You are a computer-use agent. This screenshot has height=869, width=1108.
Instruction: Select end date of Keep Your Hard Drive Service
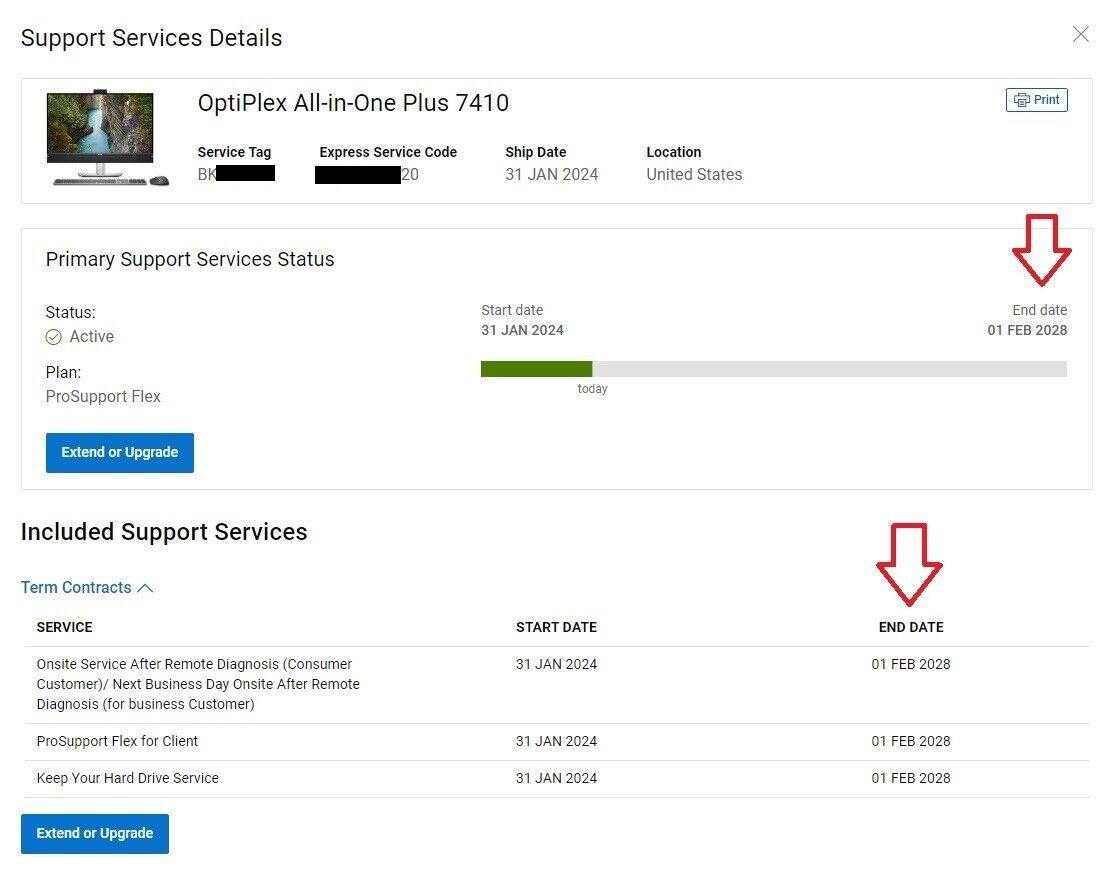pos(911,778)
